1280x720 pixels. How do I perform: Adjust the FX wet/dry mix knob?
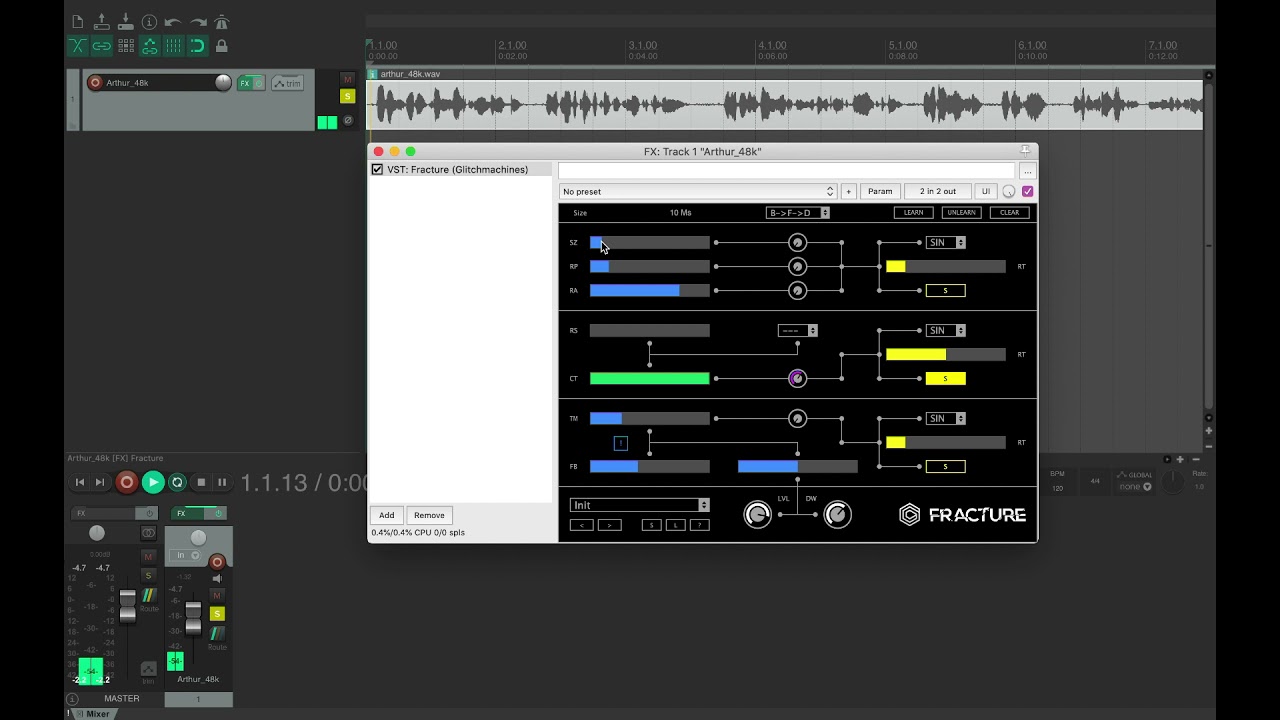click(x=1009, y=191)
